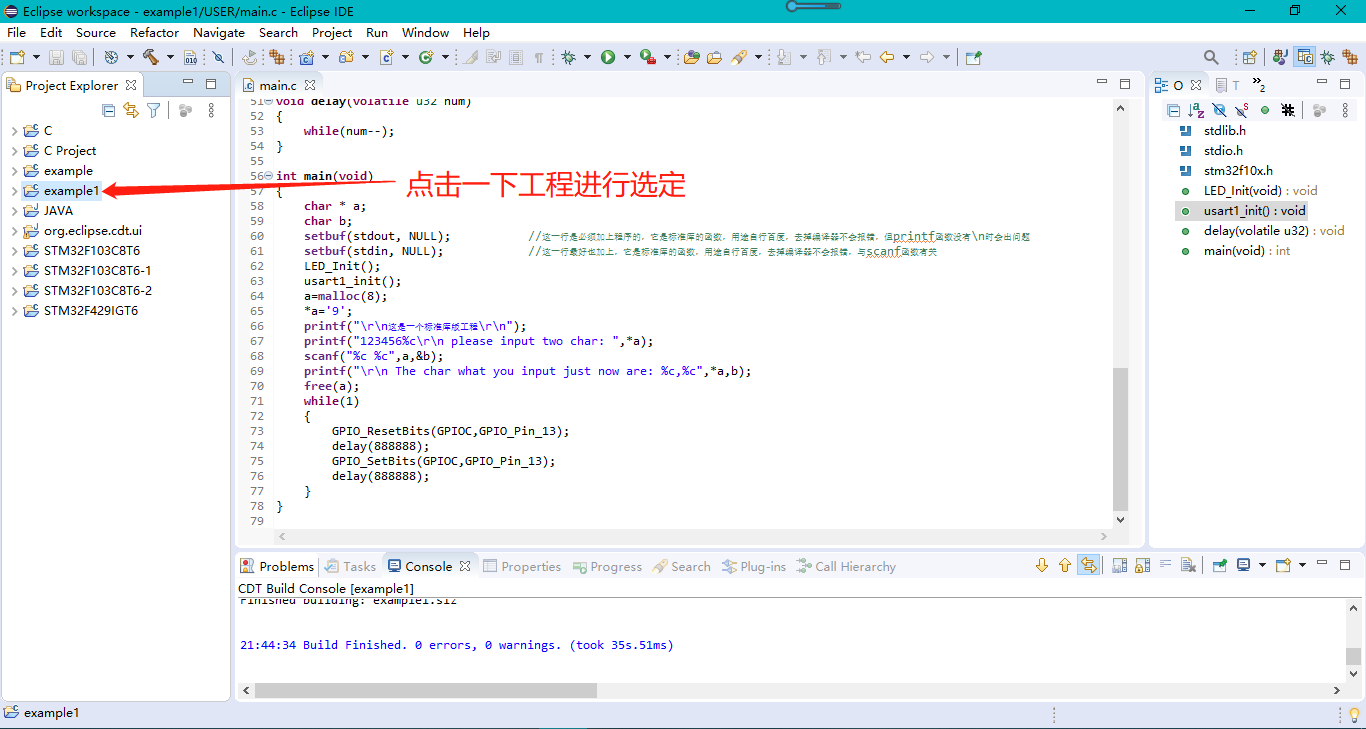The image size is (1366, 729).
Task: Click the Open Type icon in the toolbar
Action: point(691,58)
